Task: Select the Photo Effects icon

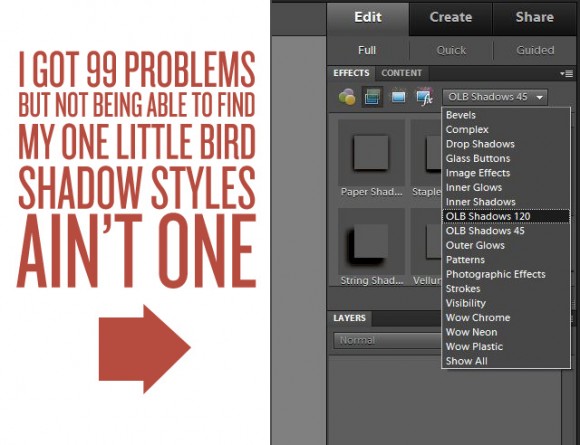Action: click(398, 97)
